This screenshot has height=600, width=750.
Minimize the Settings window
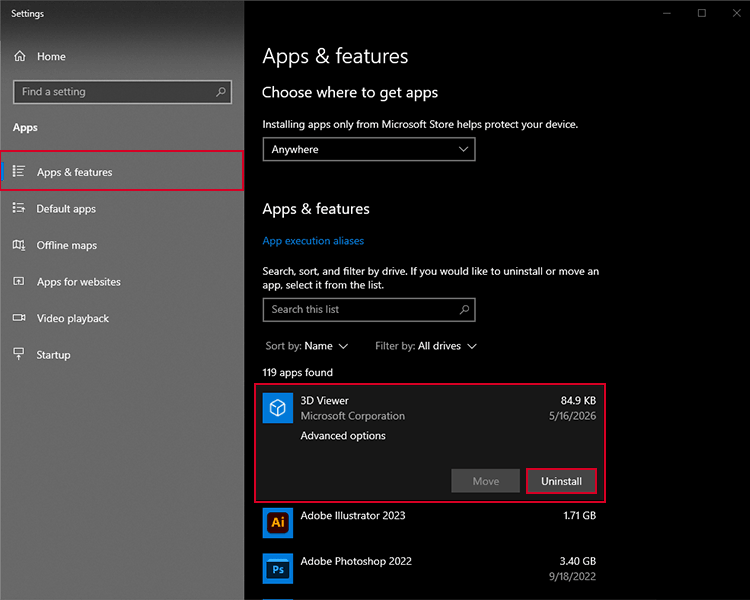667,13
